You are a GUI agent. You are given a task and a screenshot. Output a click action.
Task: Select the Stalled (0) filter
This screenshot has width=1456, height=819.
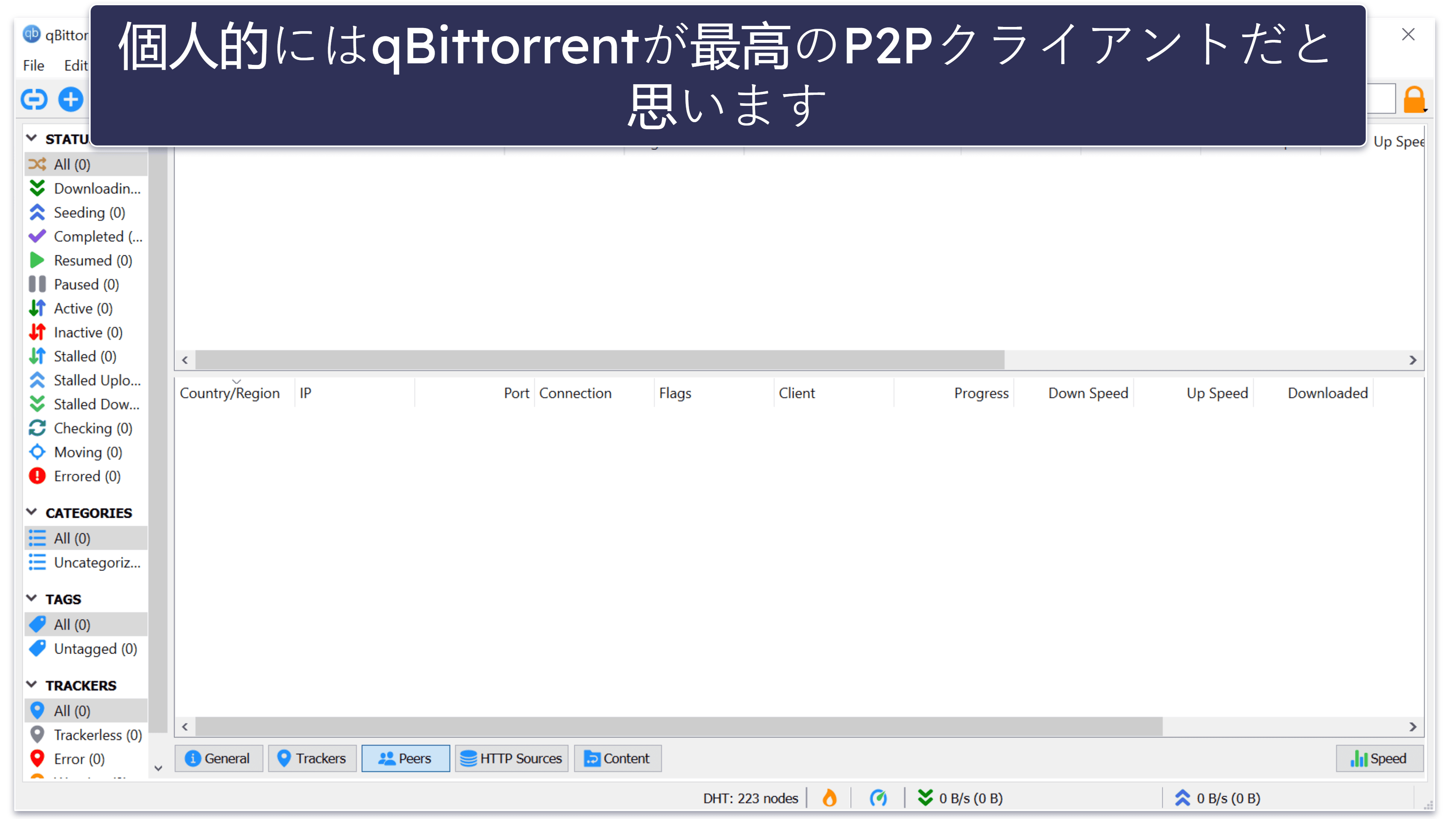pyautogui.click(x=86, y=356)
